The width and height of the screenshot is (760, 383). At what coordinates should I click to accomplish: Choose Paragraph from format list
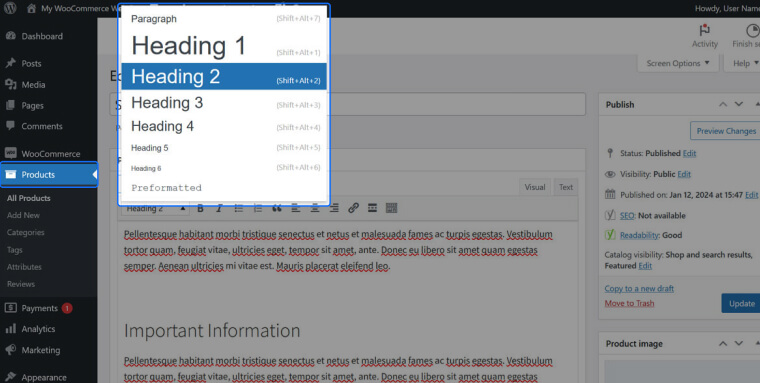click(x=224, y=19)
